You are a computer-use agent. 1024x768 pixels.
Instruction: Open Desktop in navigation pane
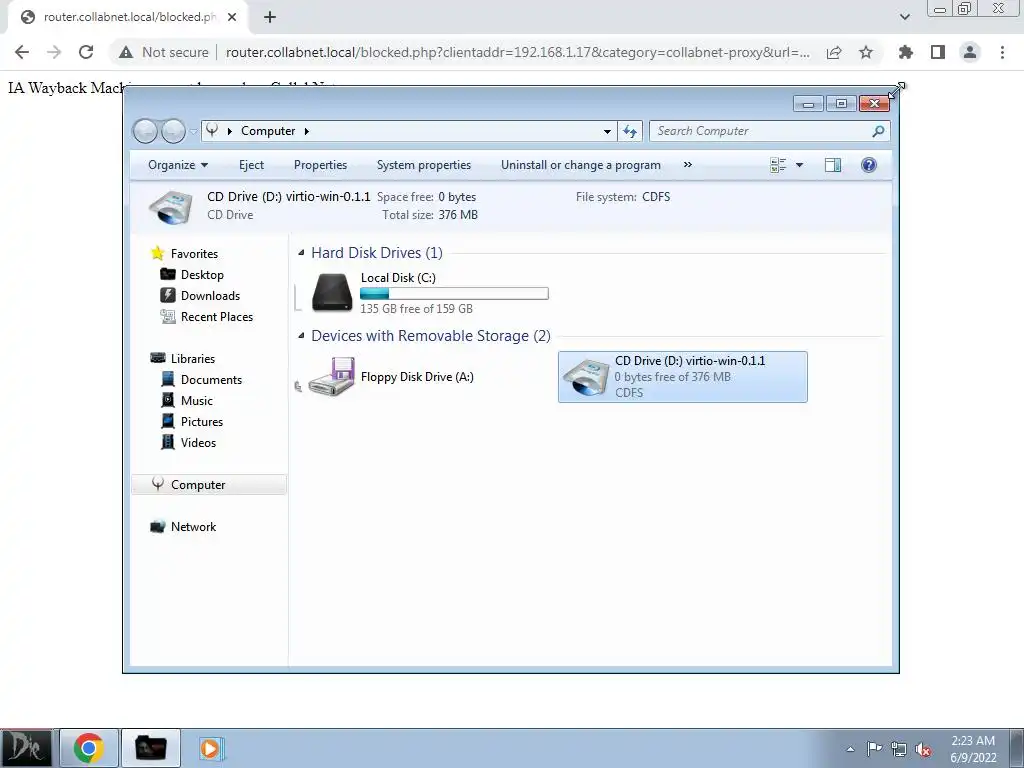[202, 275]
